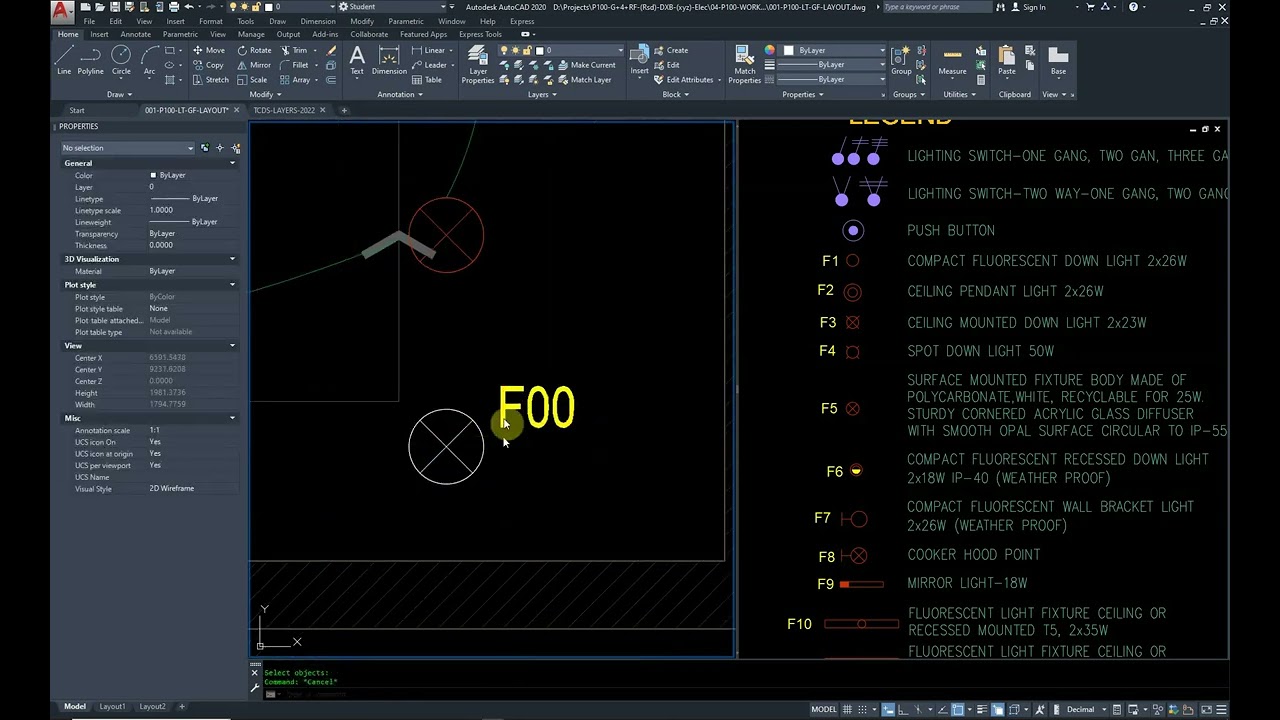This screenshot has height=720, width=1280.
Task: Activate the Mirror command
Action: click(x=254, y=65)
